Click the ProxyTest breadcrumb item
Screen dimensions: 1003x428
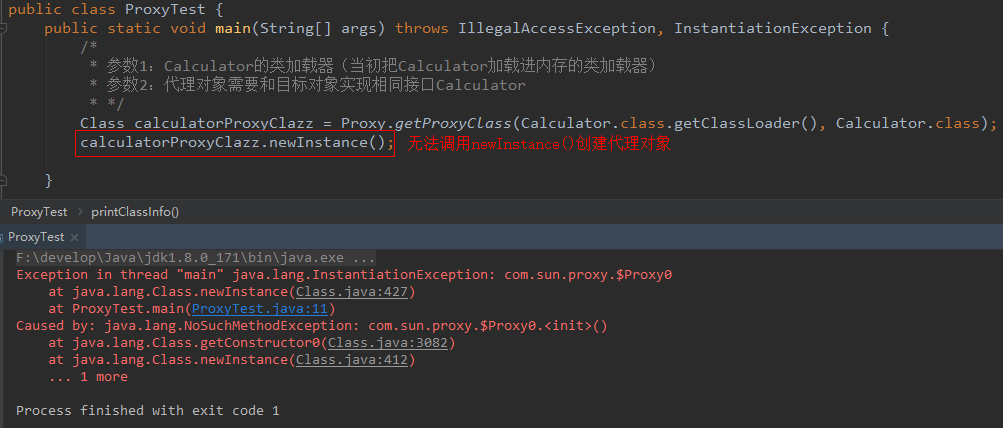tap(39, 212)
